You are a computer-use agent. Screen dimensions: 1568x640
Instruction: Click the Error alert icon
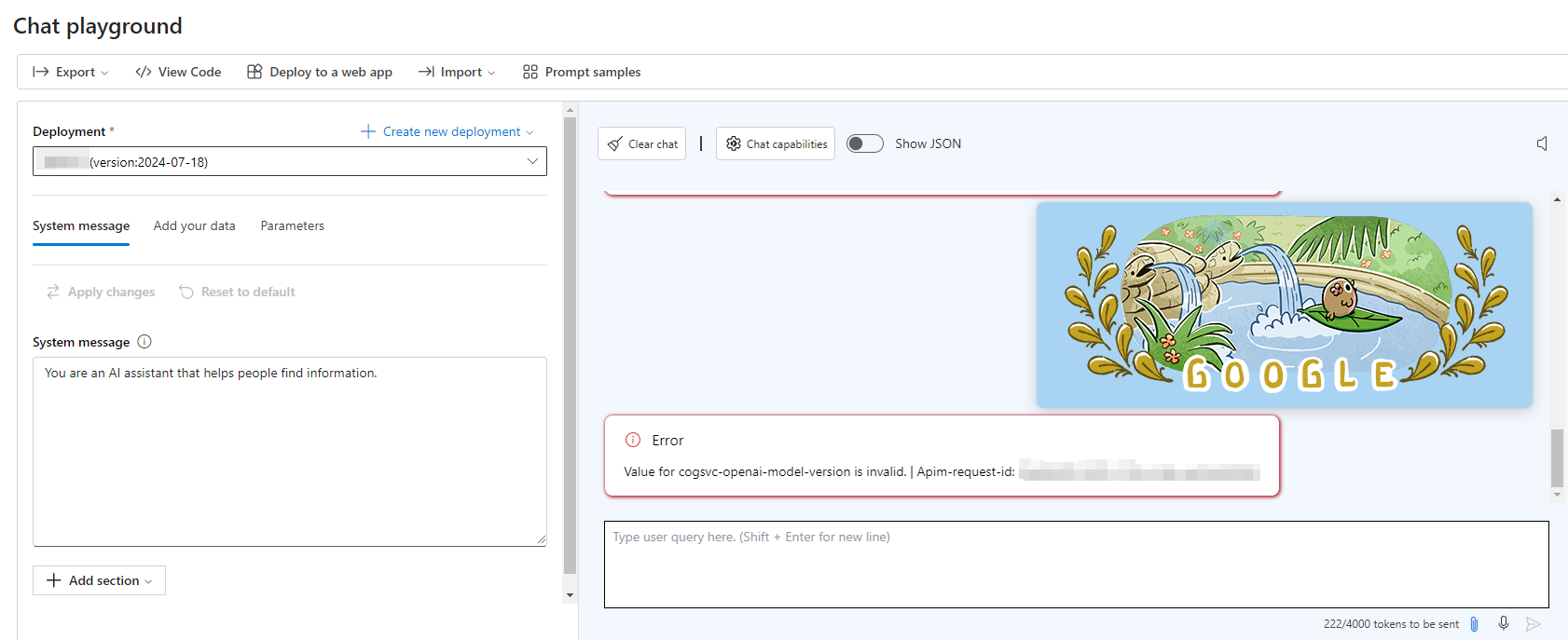pyautogui.click(x=633, y=440)
